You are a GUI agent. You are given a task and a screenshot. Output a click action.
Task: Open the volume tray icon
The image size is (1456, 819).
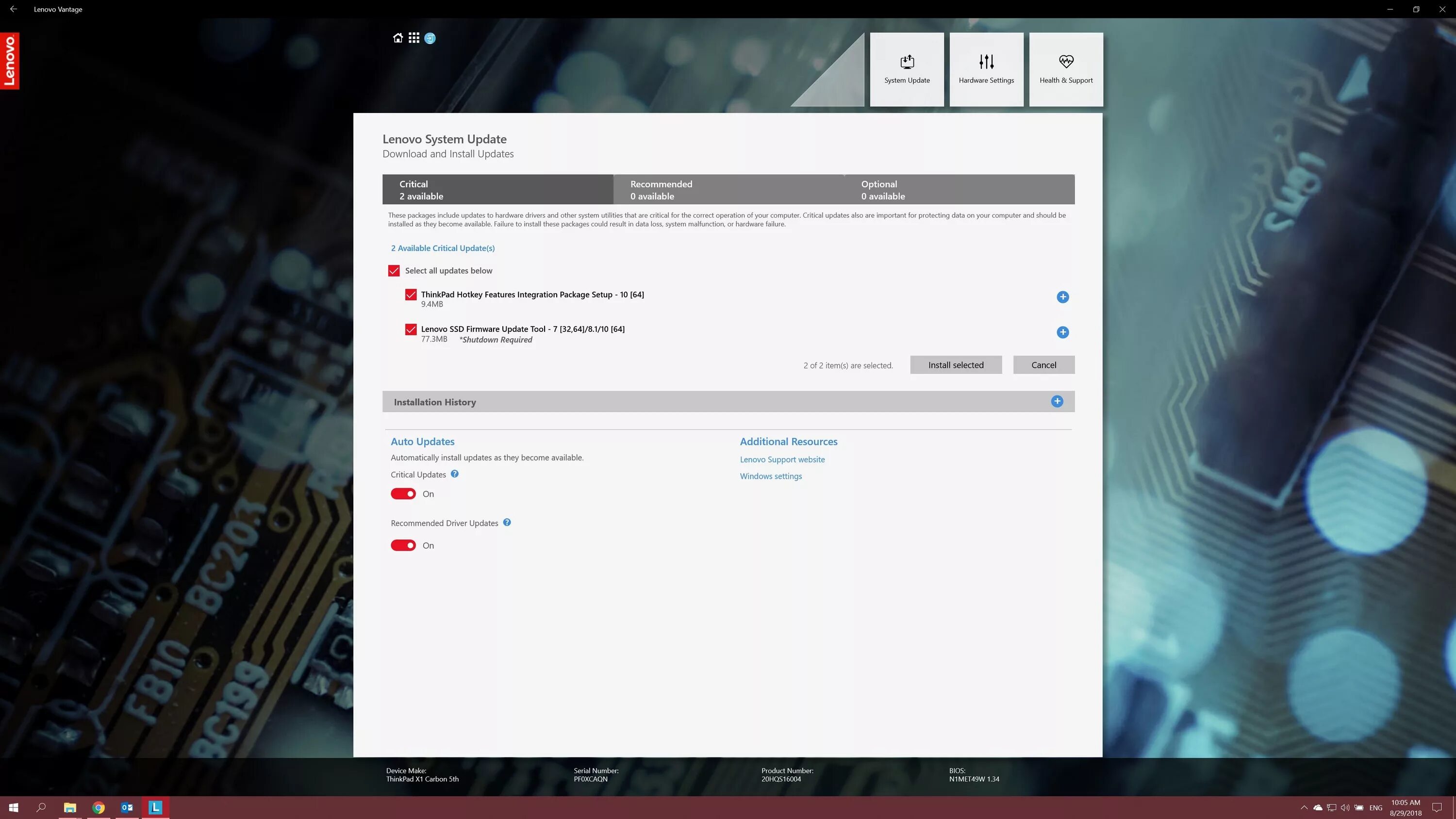[1345, 808]
